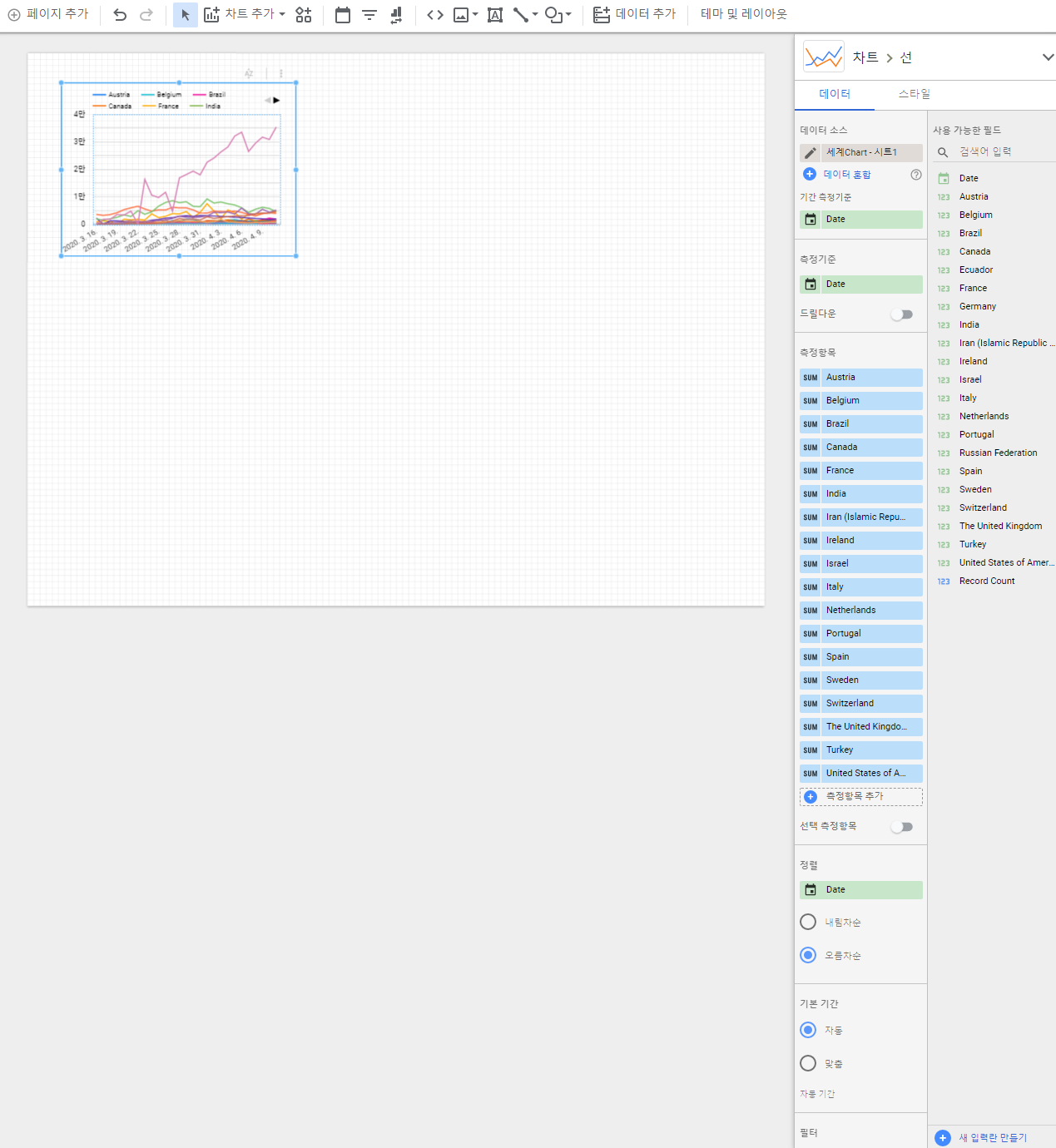Screen dimensions: 1056x1148
Task: Click the Austria SUM metric chip
Action: (x=861, y=378)
